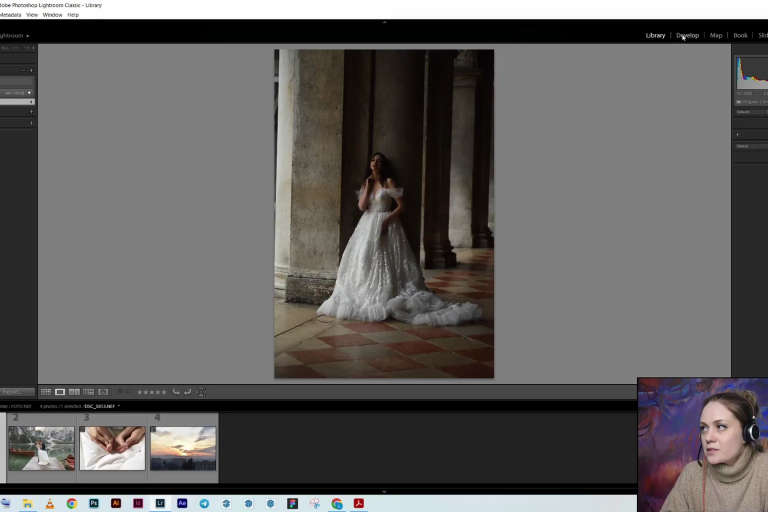Viewport: 768px width, 512px height.
Task: Open Survey view icon in the toolbar
Action: [x=89, y=392]
